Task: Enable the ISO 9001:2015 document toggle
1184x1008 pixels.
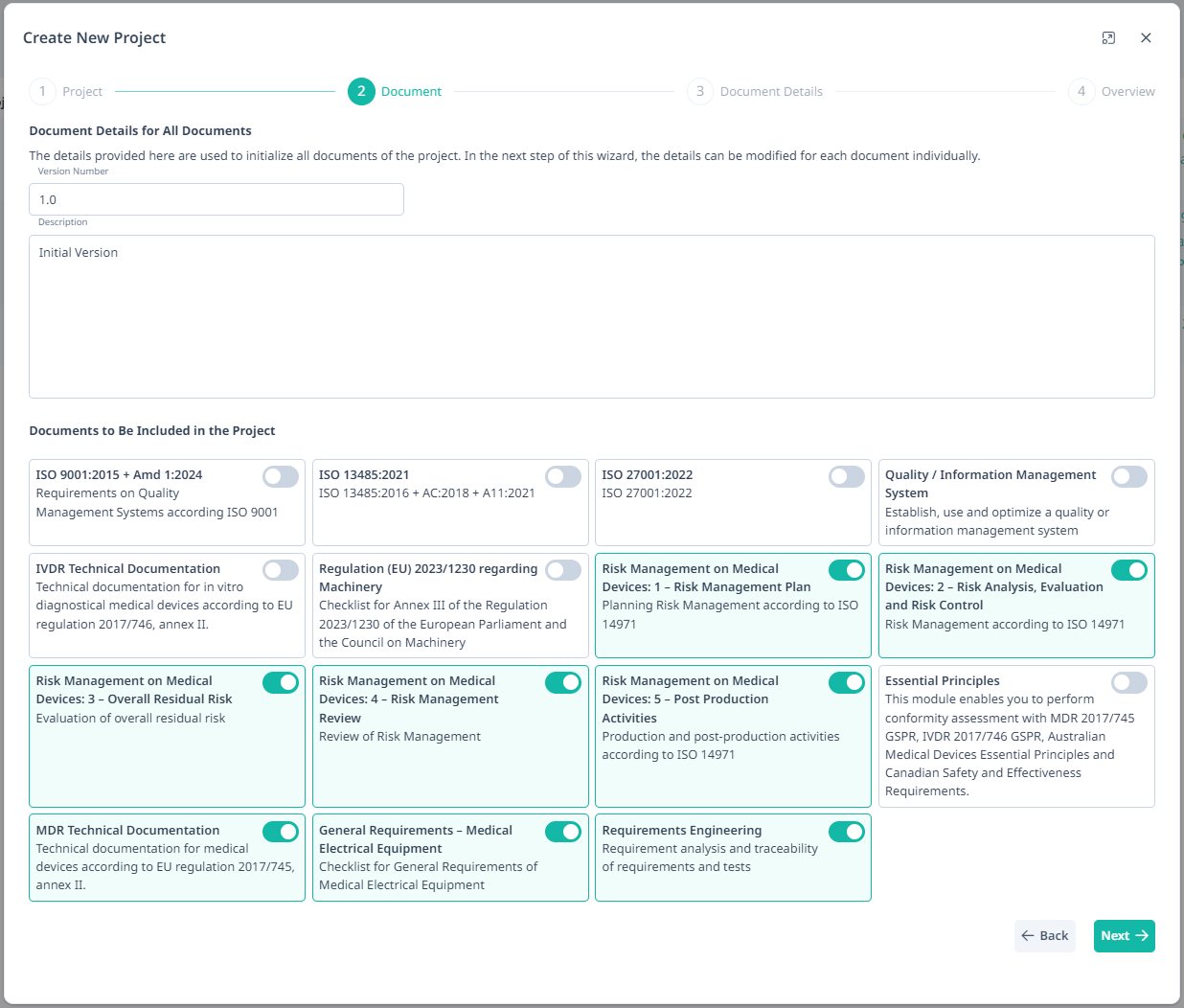Action: [x=280, y=476]
